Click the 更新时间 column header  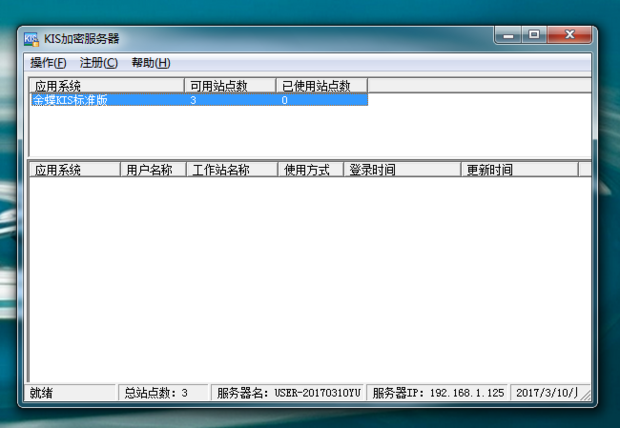(x=520, y=170)
